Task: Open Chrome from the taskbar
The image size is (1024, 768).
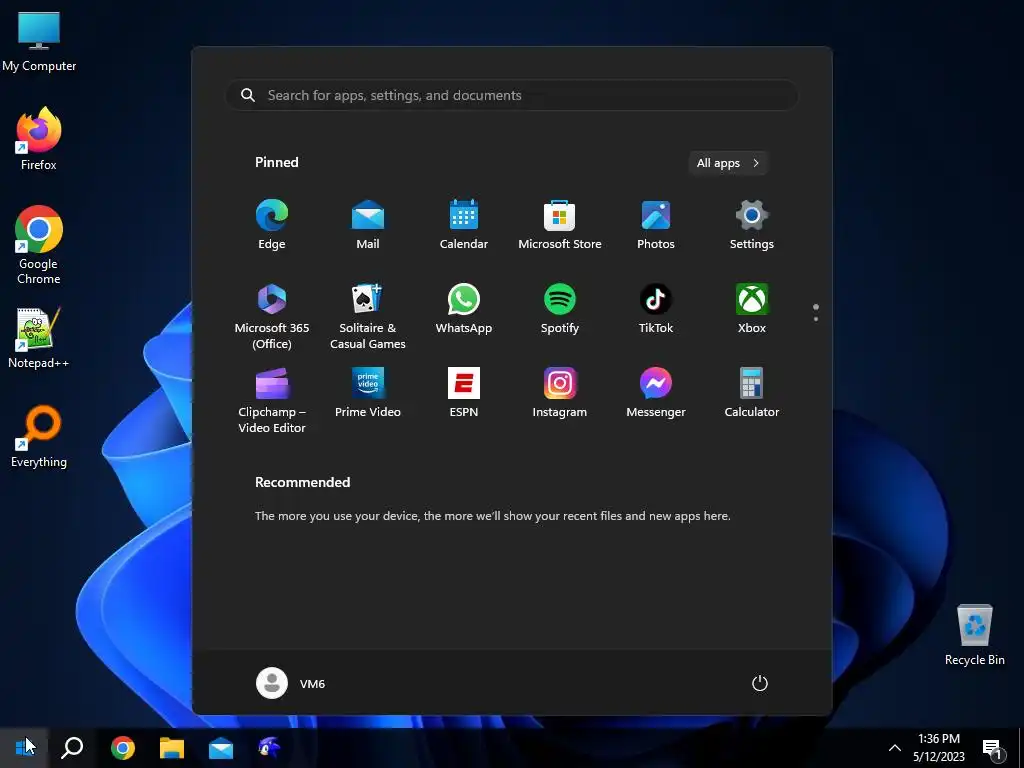Action: (123, 747)
